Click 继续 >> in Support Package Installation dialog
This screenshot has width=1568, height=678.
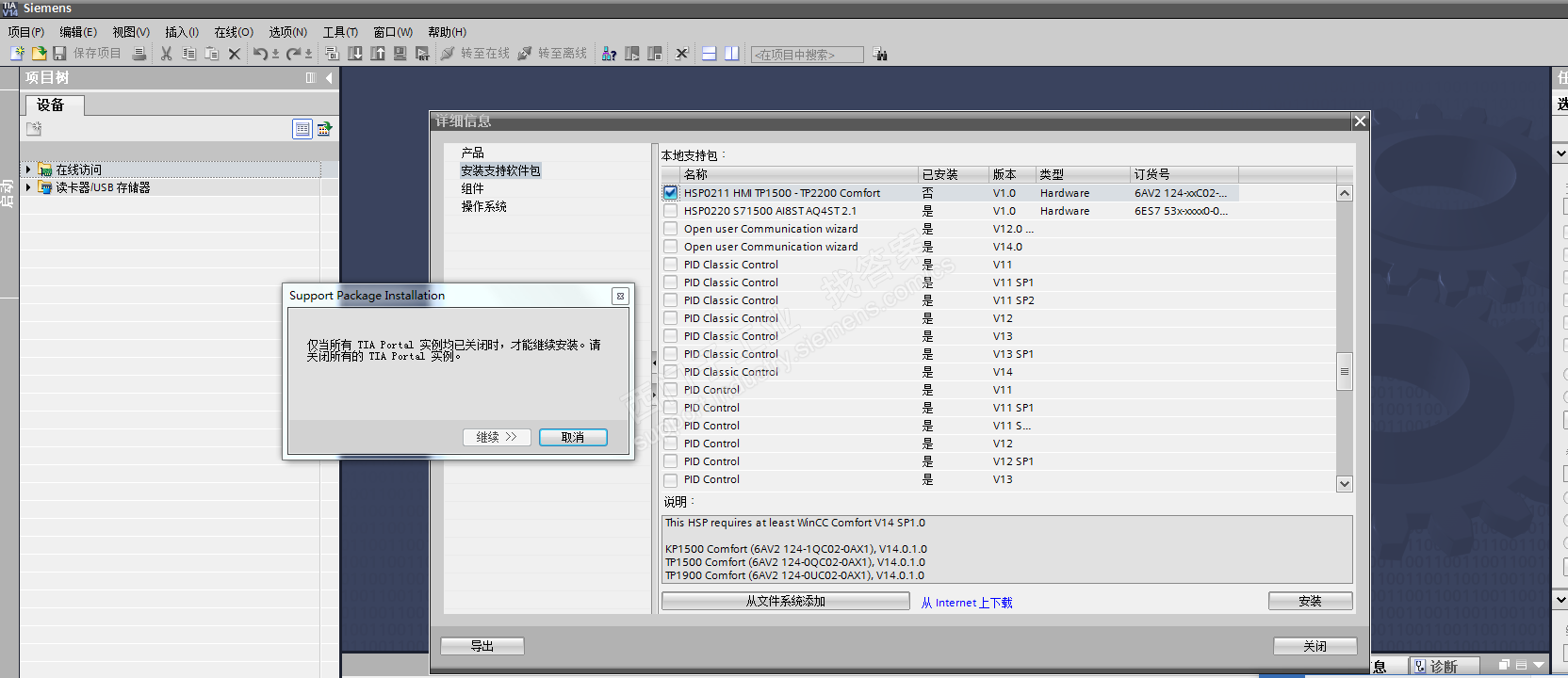497,437
